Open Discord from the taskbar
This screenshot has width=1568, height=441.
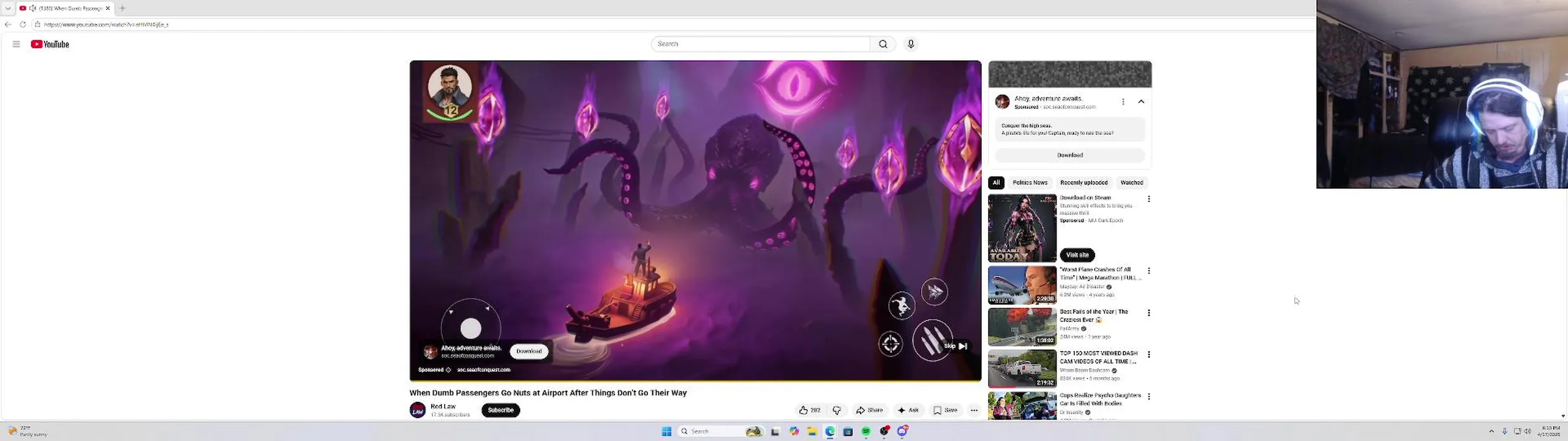point(902,432)
